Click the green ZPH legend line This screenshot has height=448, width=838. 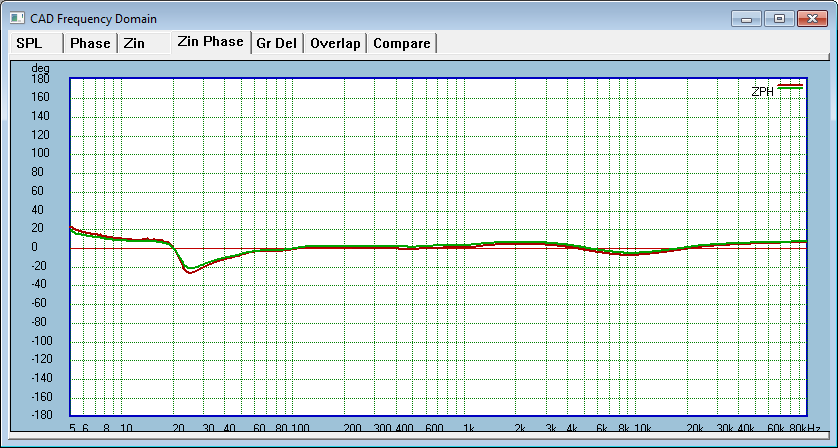(790, 88)
